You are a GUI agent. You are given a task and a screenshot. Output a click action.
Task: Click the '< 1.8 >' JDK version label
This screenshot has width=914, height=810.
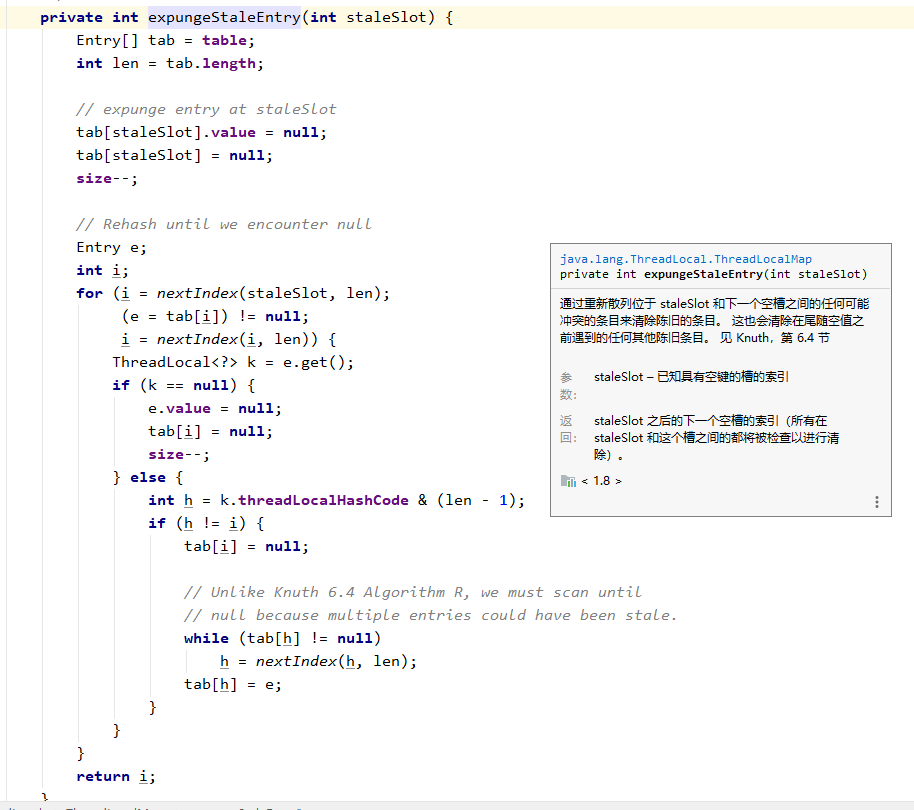pos(602,481)
